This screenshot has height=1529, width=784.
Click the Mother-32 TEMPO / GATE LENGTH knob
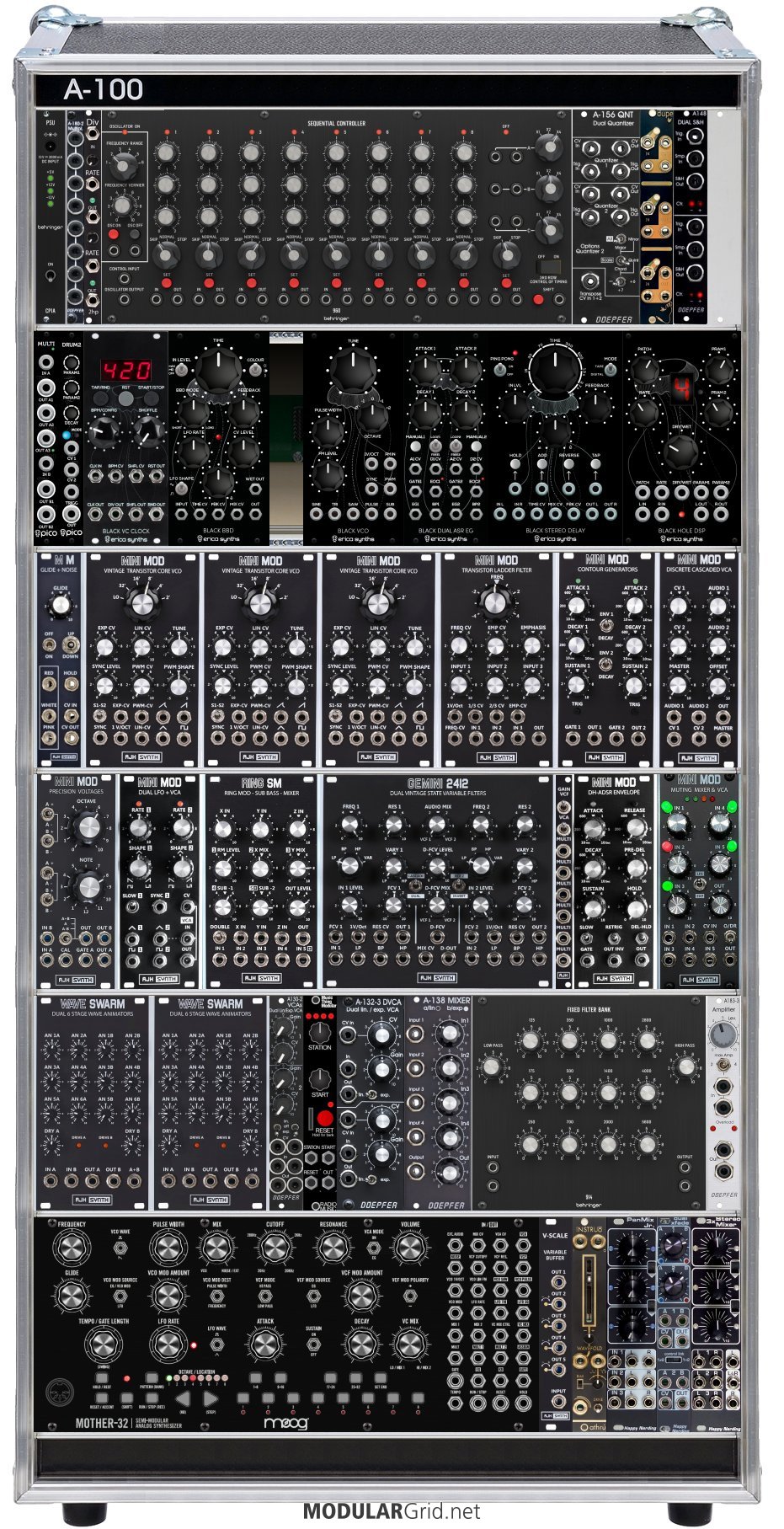[104, 1346]
